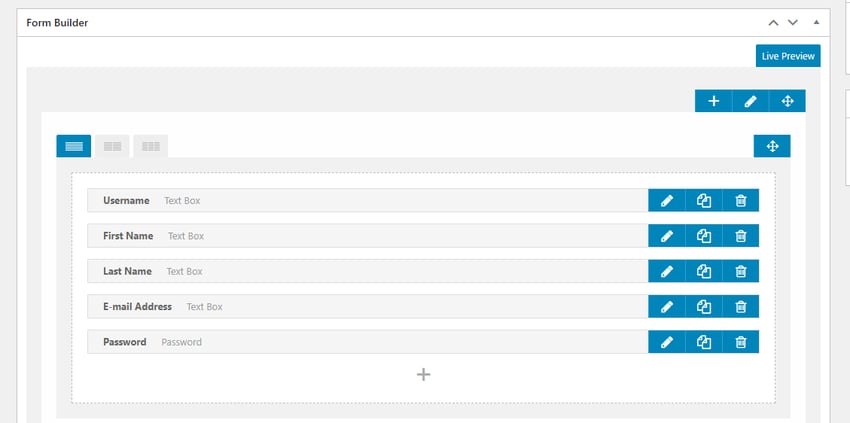Open the Live Preview
The image size is (850, 423).
click(788, 56)
